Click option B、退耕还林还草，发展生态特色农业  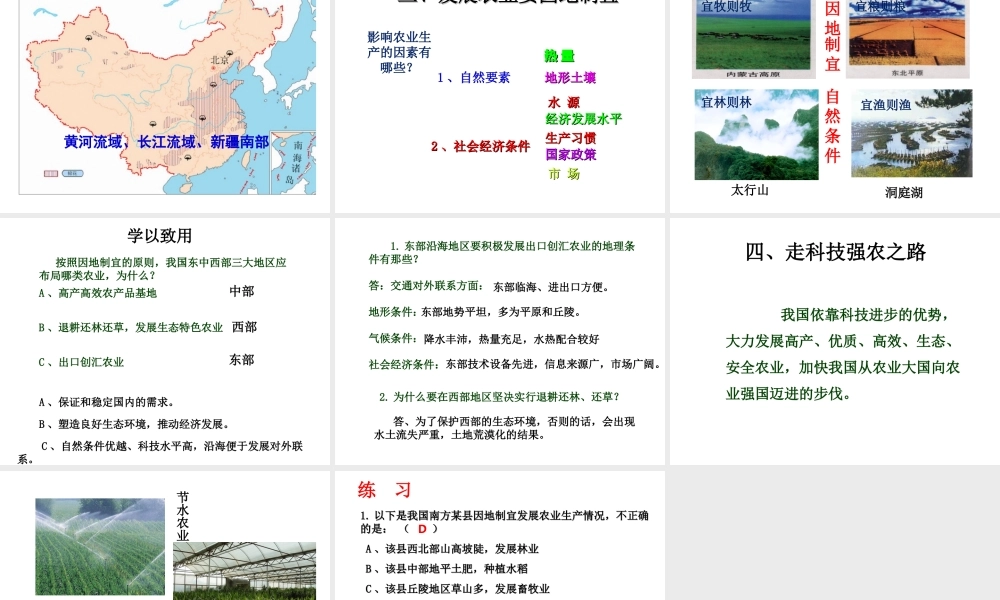pos(131,328)
